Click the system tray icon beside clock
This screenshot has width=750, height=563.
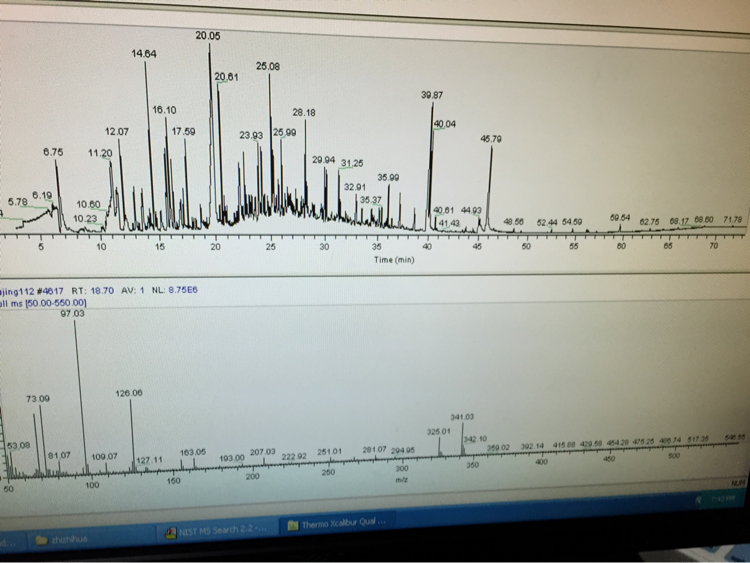pyautogui.click(x=700, y=500)
